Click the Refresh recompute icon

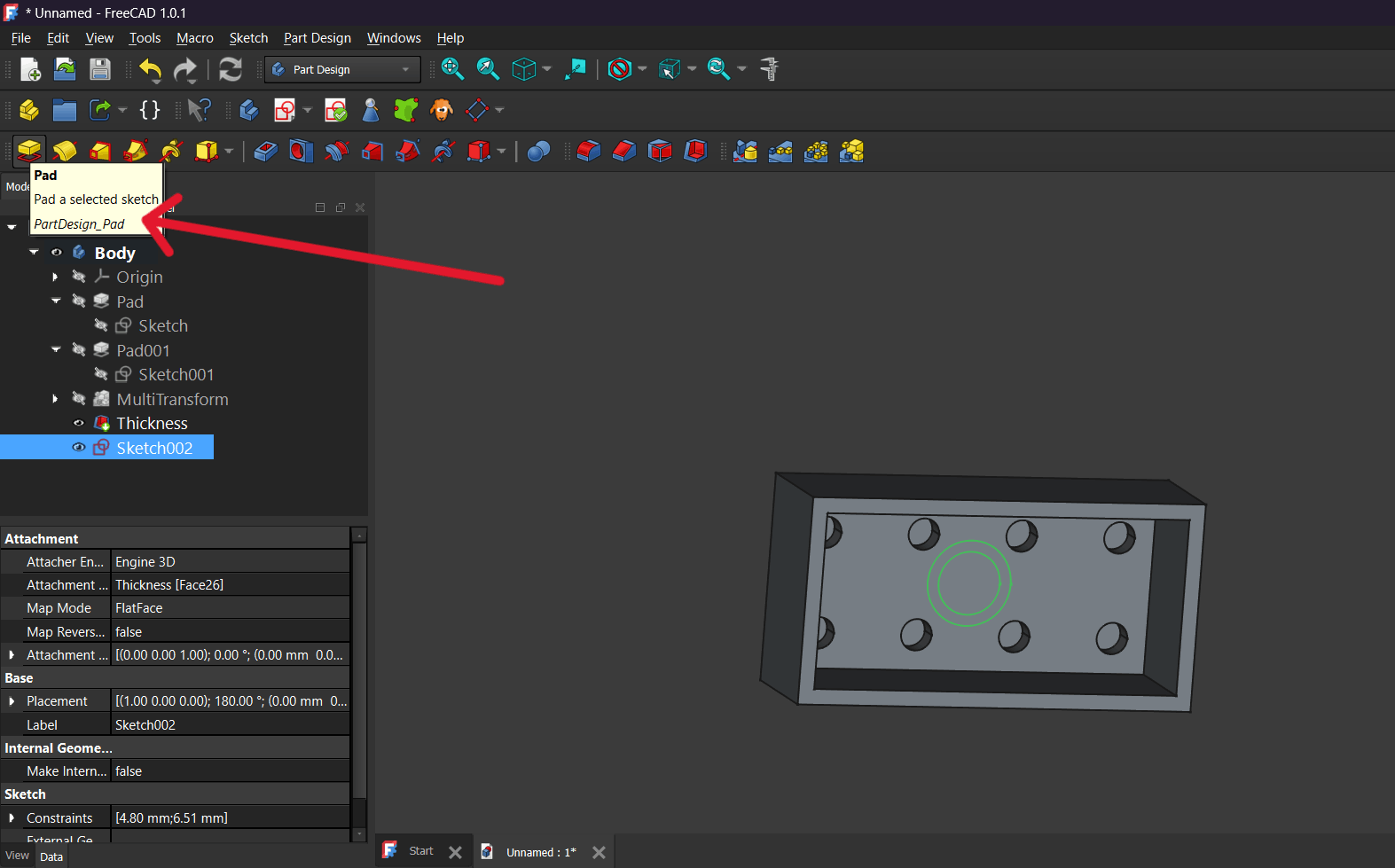click(231, 69)
